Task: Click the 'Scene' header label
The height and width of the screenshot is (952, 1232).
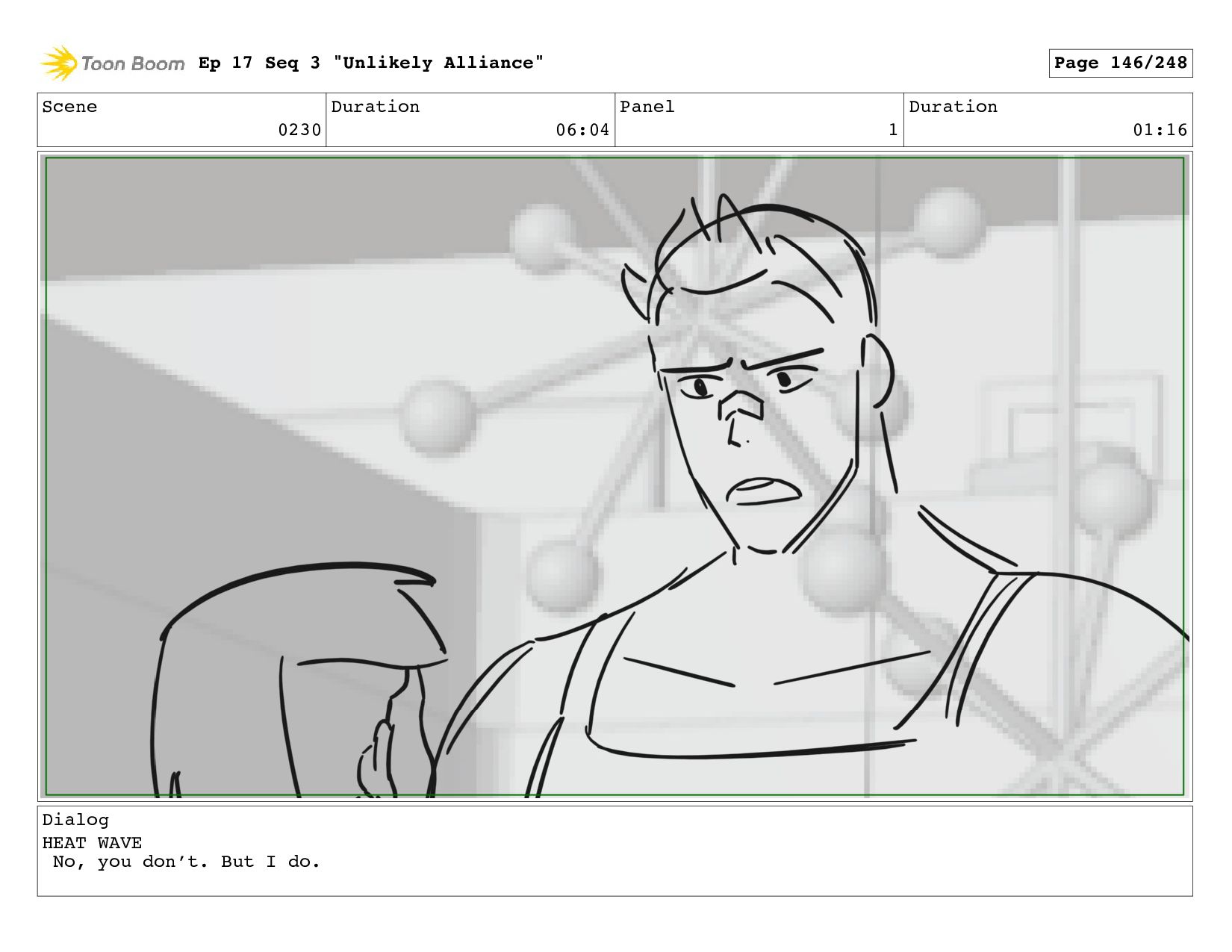Action: click(69, 107)
